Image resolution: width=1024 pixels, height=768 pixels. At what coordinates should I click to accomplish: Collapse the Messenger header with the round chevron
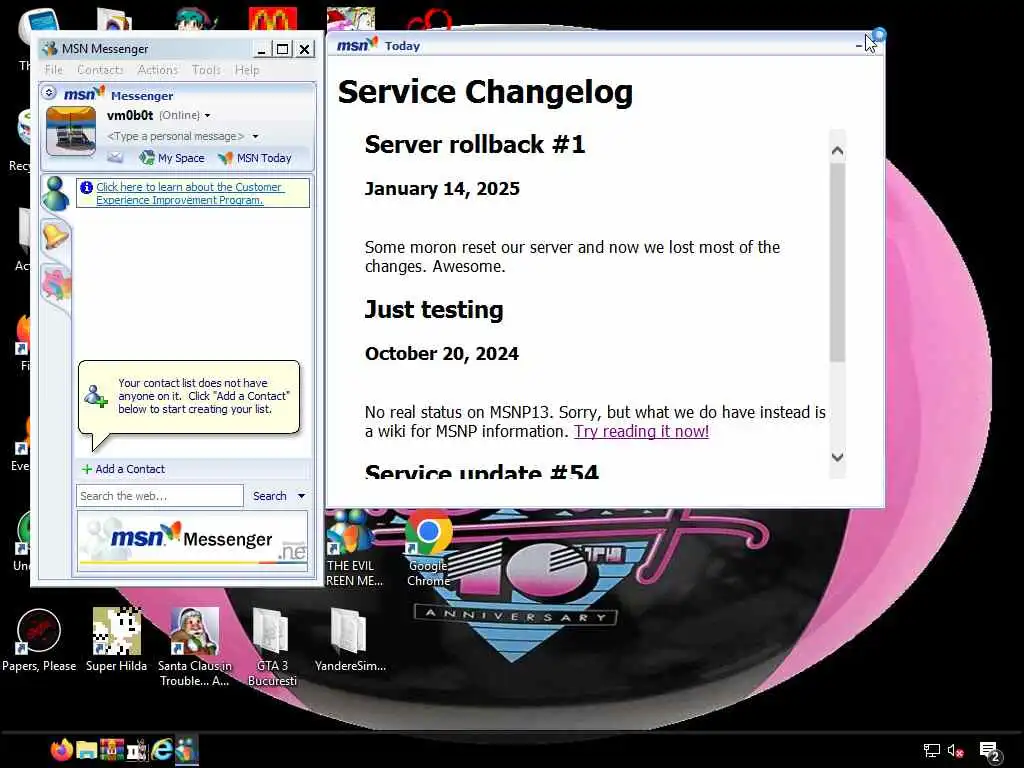click(50, 93)
